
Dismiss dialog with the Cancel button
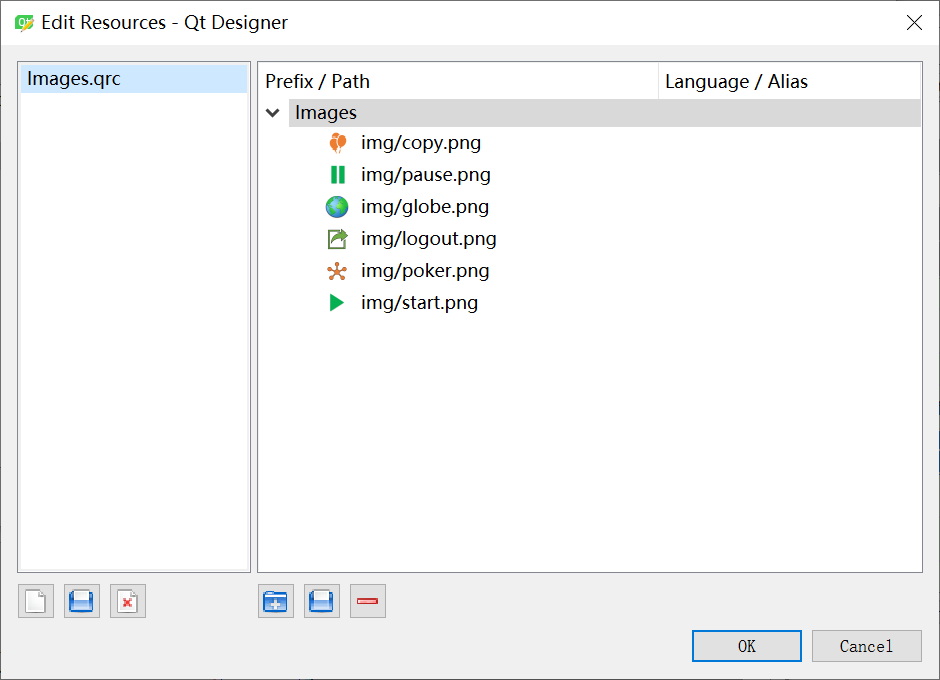[866, 646]
